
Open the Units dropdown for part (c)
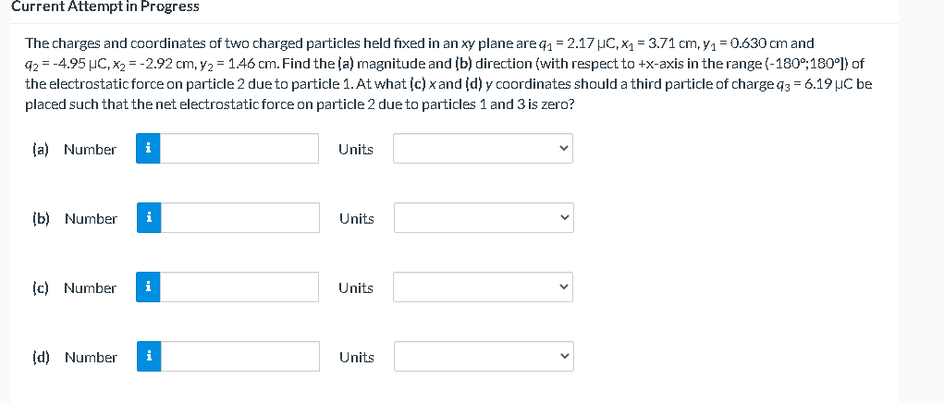(x=483, y=287)
